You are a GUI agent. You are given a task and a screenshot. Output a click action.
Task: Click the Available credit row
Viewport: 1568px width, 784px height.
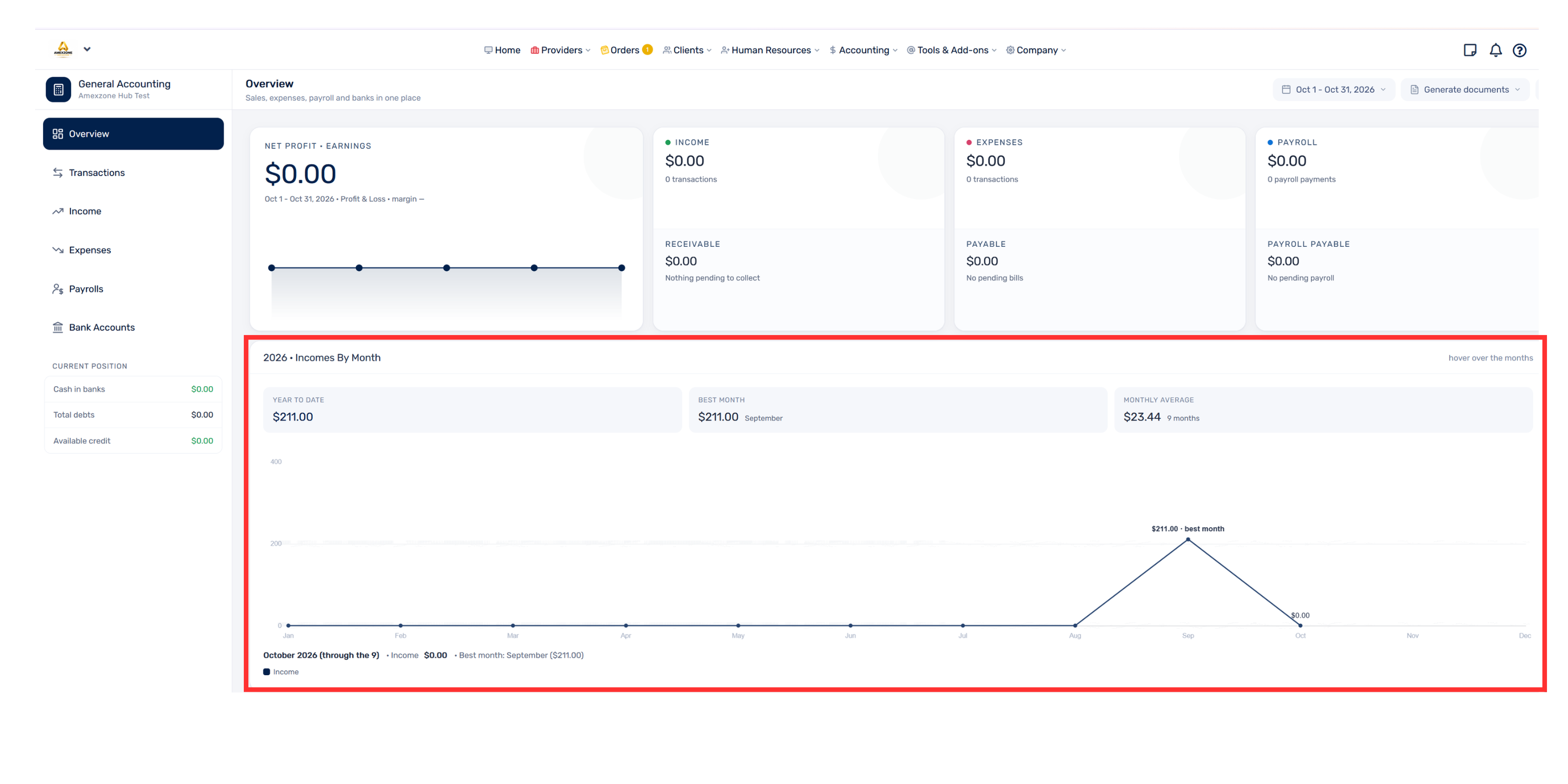click(x=133, y=441)
